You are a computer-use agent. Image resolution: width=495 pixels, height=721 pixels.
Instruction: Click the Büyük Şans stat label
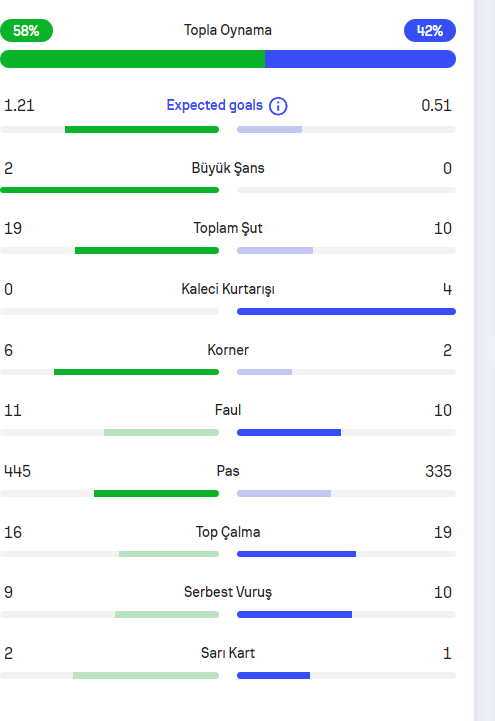point(228,168)
